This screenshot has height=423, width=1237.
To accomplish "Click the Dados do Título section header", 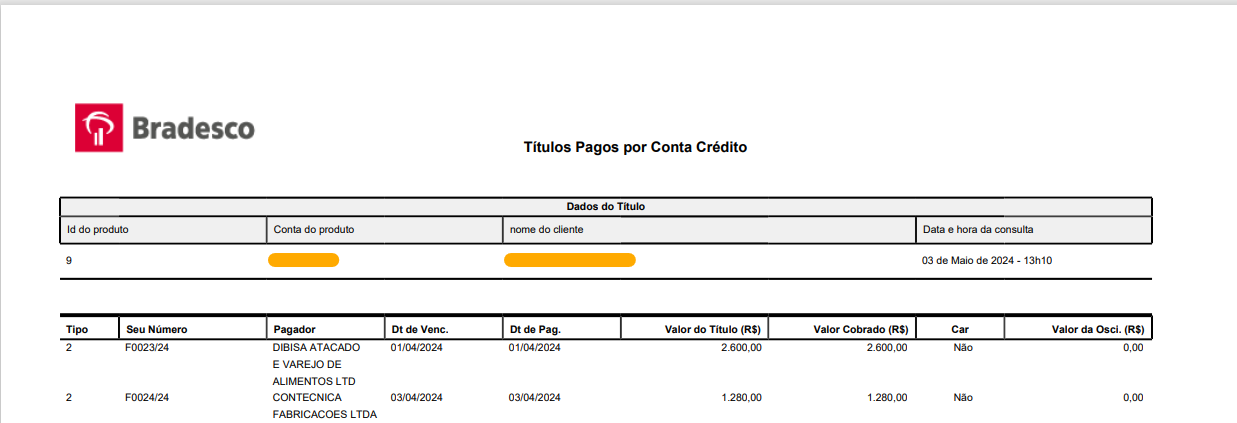I will coord(606,207).
